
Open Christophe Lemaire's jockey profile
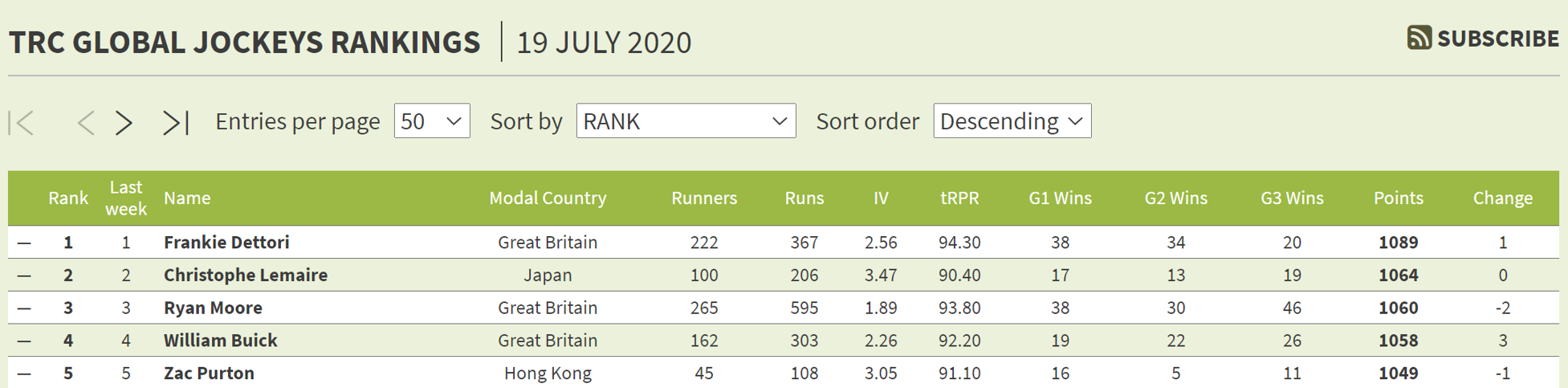pyautogui.click(x=246, y=276)
